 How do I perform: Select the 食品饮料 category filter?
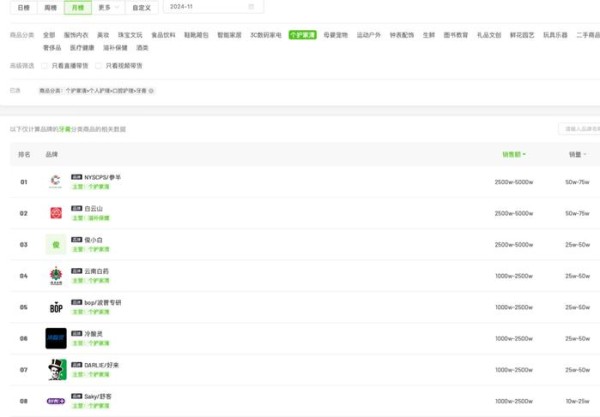(x=163, y=35)
